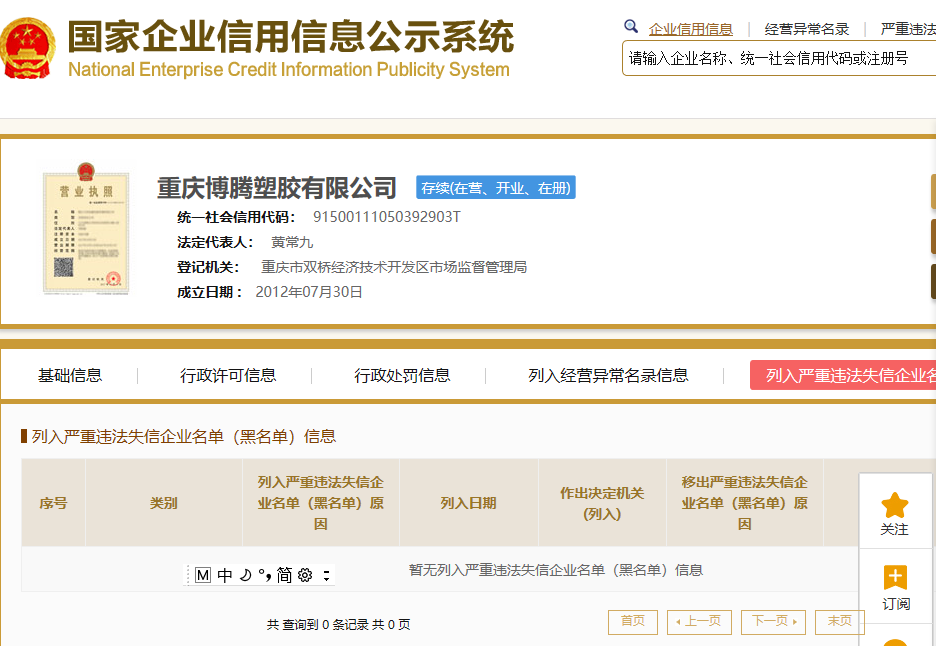Click the IME toolbar more-options dots
Viewport: 936px width, 646px height.
(326, 576)
